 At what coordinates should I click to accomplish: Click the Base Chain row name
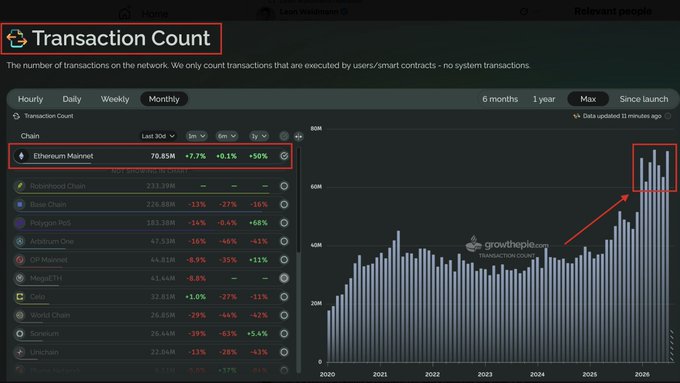pyautogui.click(x=48, y=204)
